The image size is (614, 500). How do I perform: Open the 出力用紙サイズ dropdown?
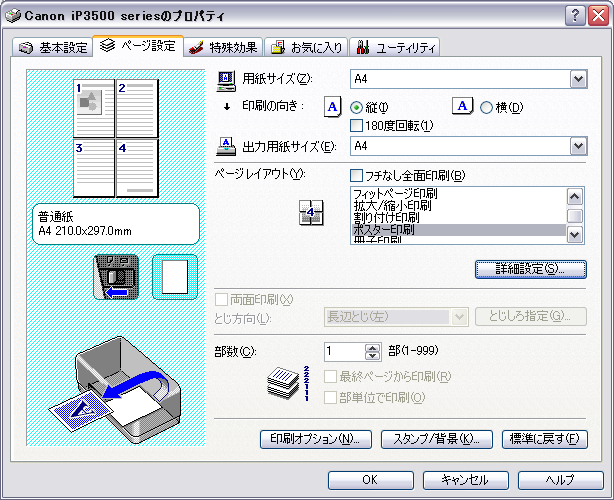pos(578,146)
